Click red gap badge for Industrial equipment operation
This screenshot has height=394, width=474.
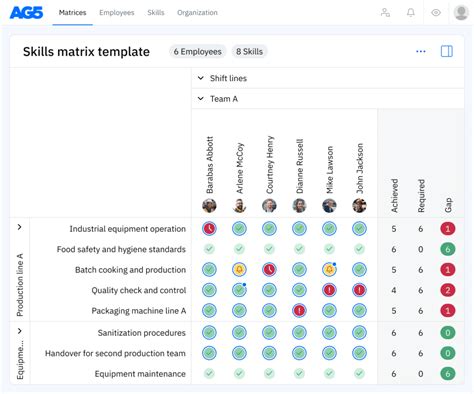pyautogui.click(x=448, y=229)
